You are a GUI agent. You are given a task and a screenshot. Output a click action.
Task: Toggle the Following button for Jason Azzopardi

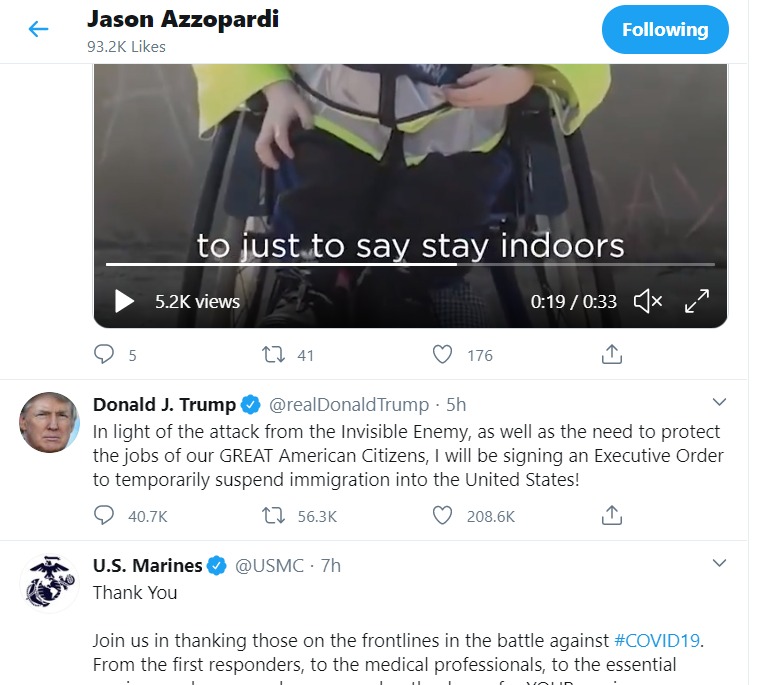click(x=665, y=29)
